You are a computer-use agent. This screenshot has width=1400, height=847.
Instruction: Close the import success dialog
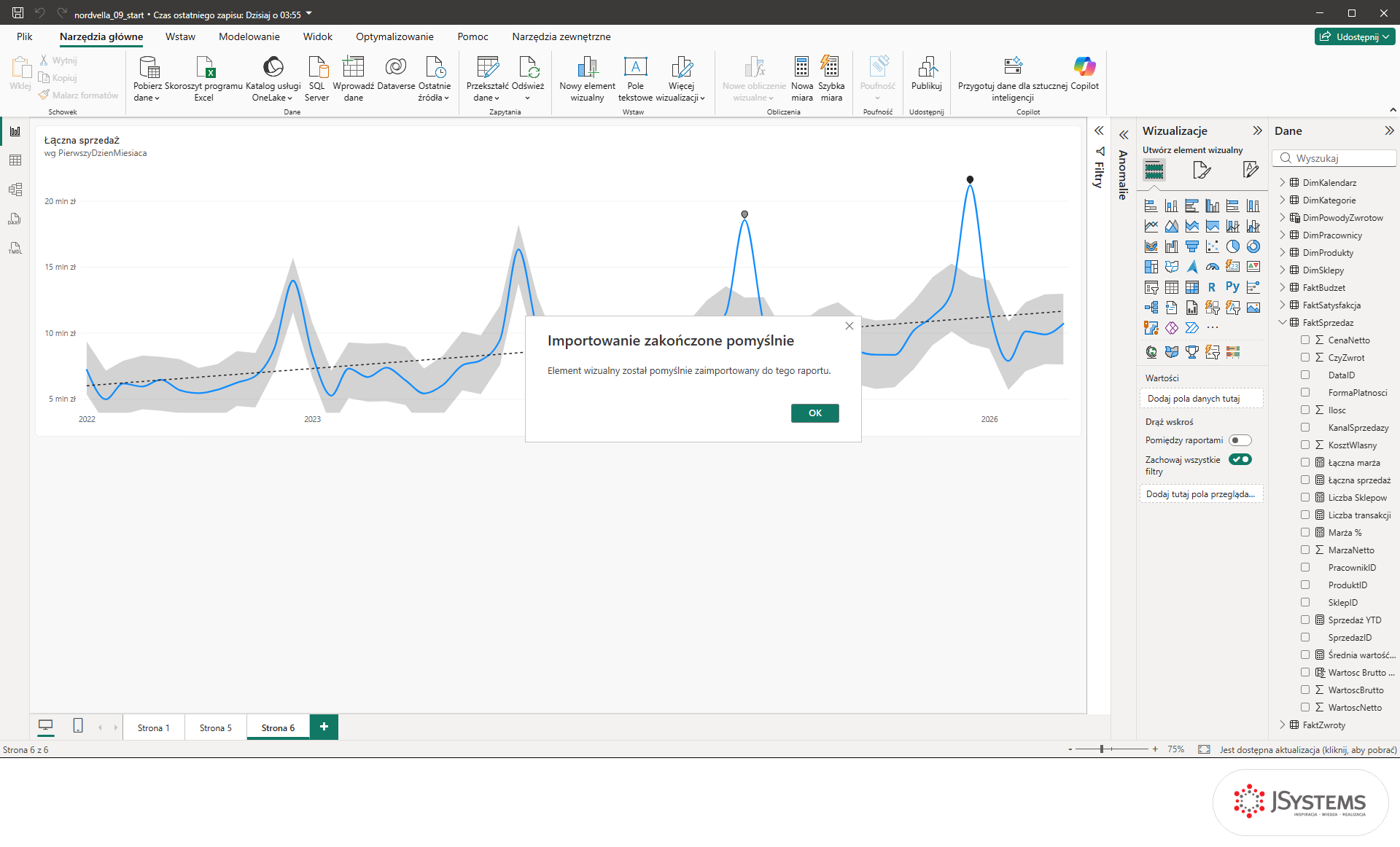pos(849,326)
